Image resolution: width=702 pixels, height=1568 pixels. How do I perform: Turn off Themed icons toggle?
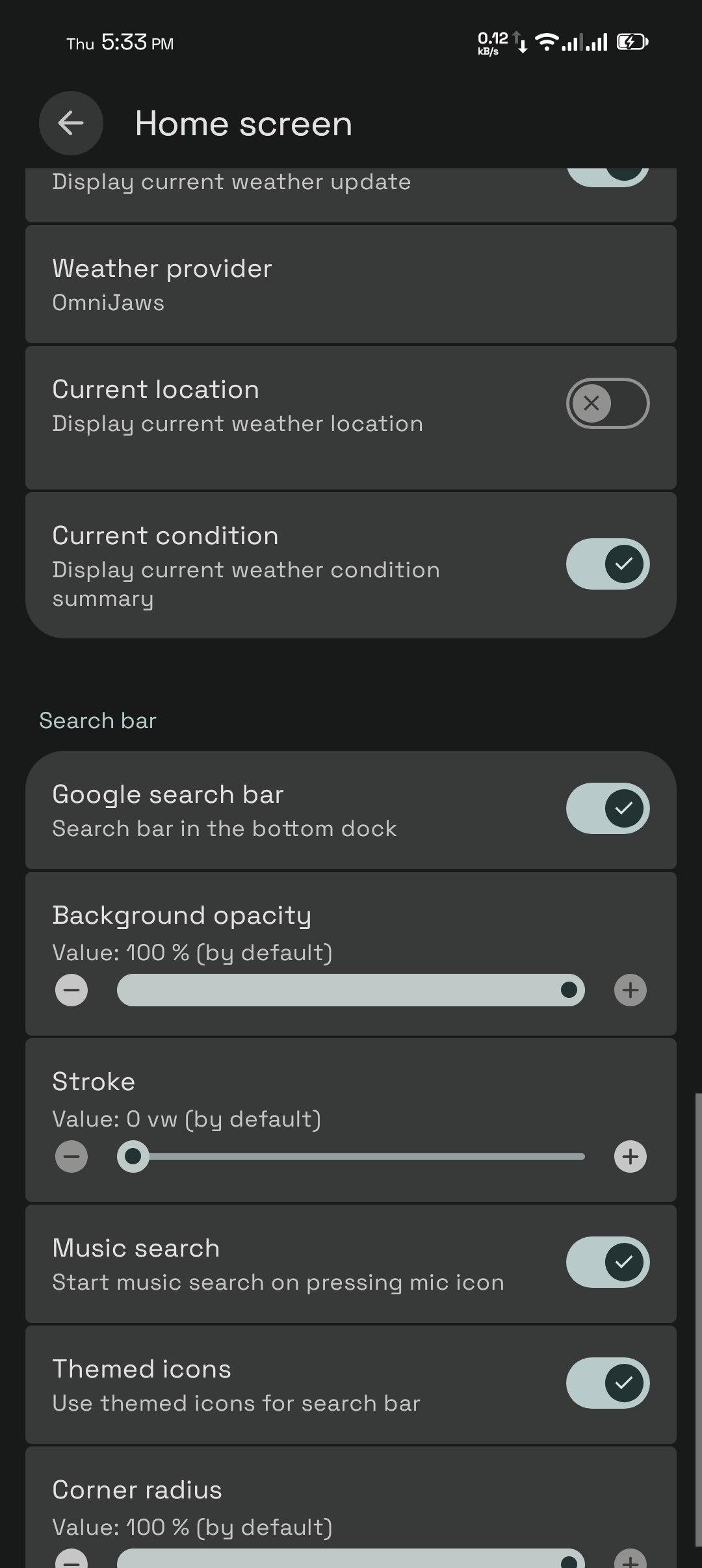[x=607, y=1383]
